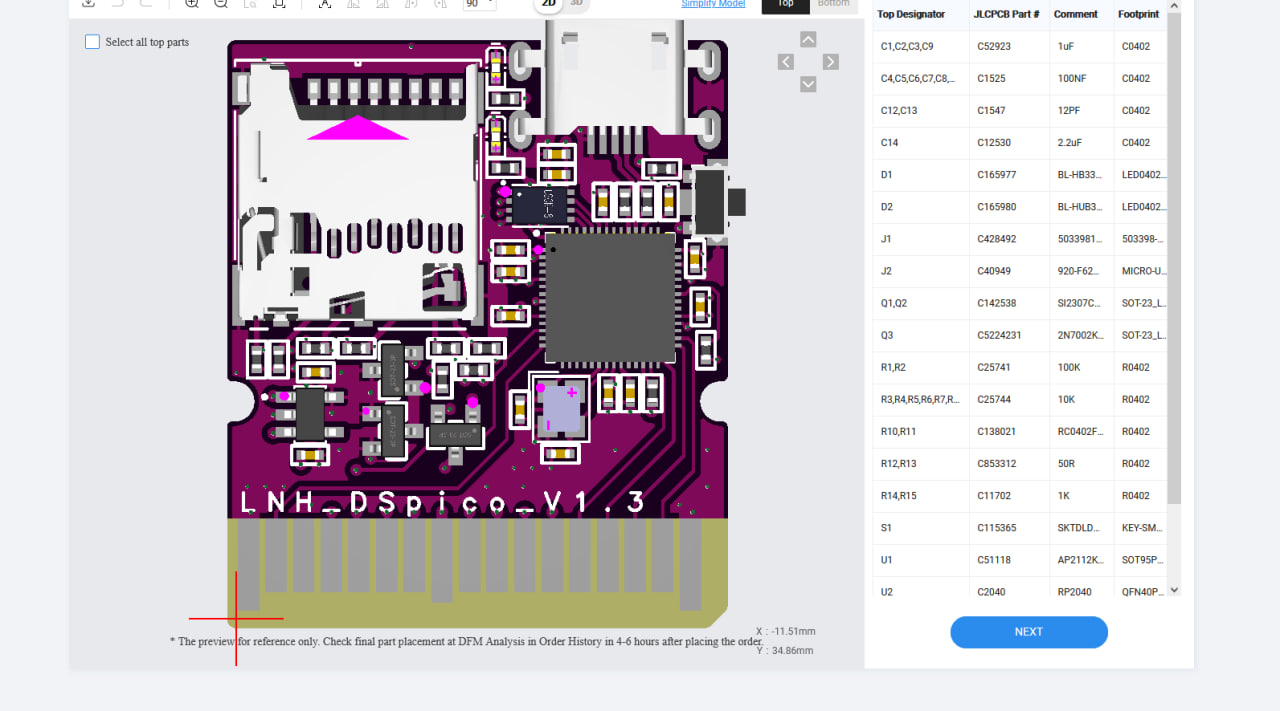
Task: Open the Simplify Model link
Action: (712, 4)
